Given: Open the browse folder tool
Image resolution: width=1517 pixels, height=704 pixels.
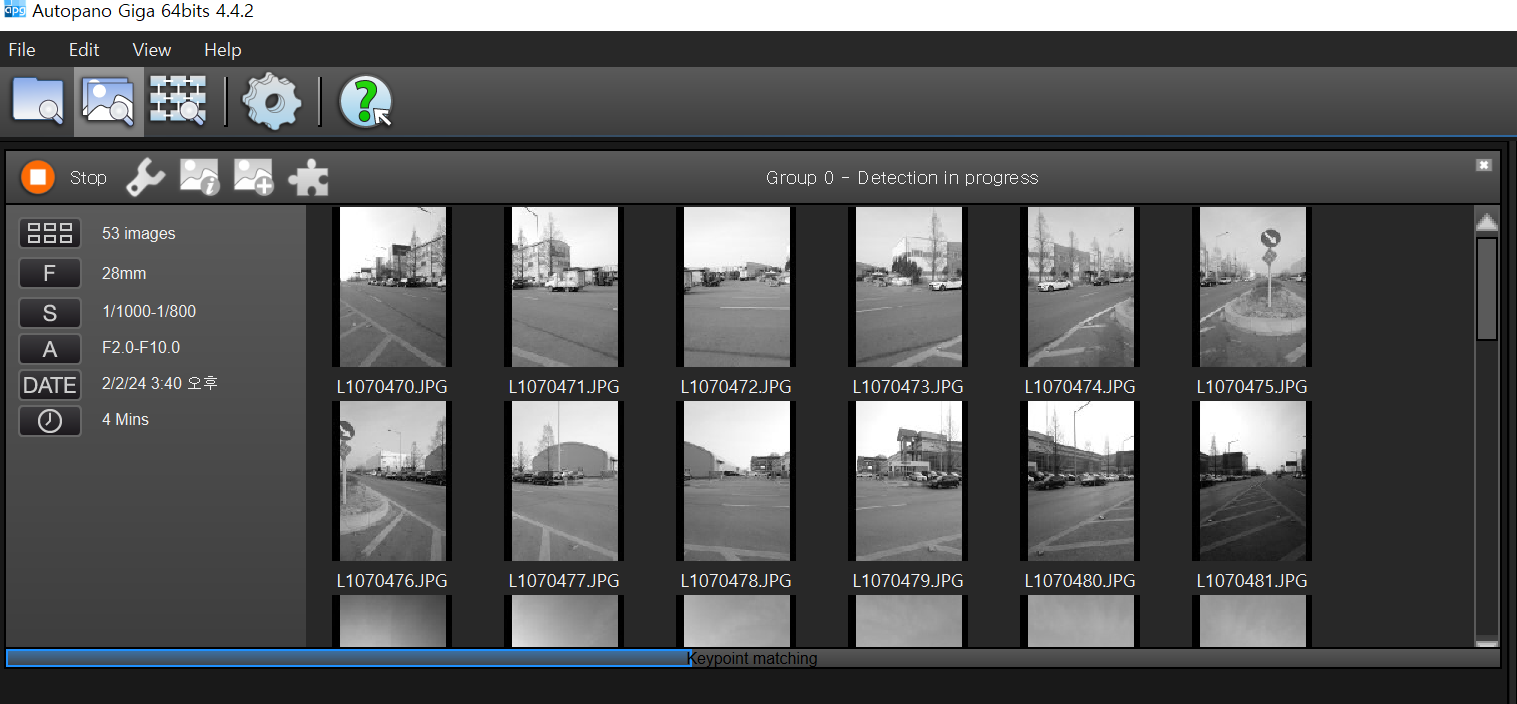Looking at the screenshot, I should point(38,102).
